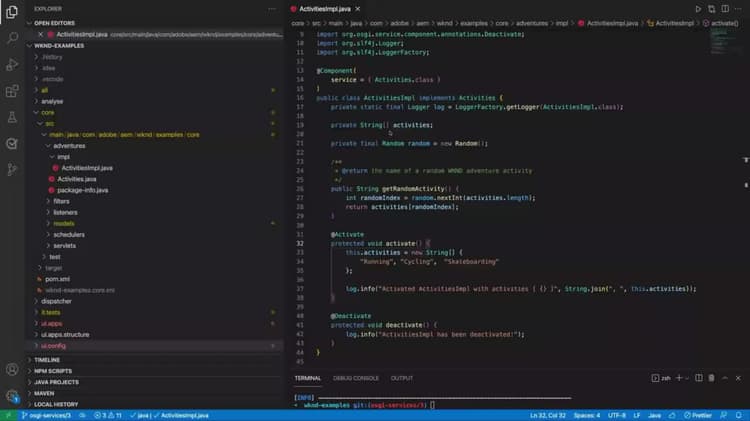Select the ActivitiesImpl.java editor tab

pyautogui.click(x=325, y=9)
